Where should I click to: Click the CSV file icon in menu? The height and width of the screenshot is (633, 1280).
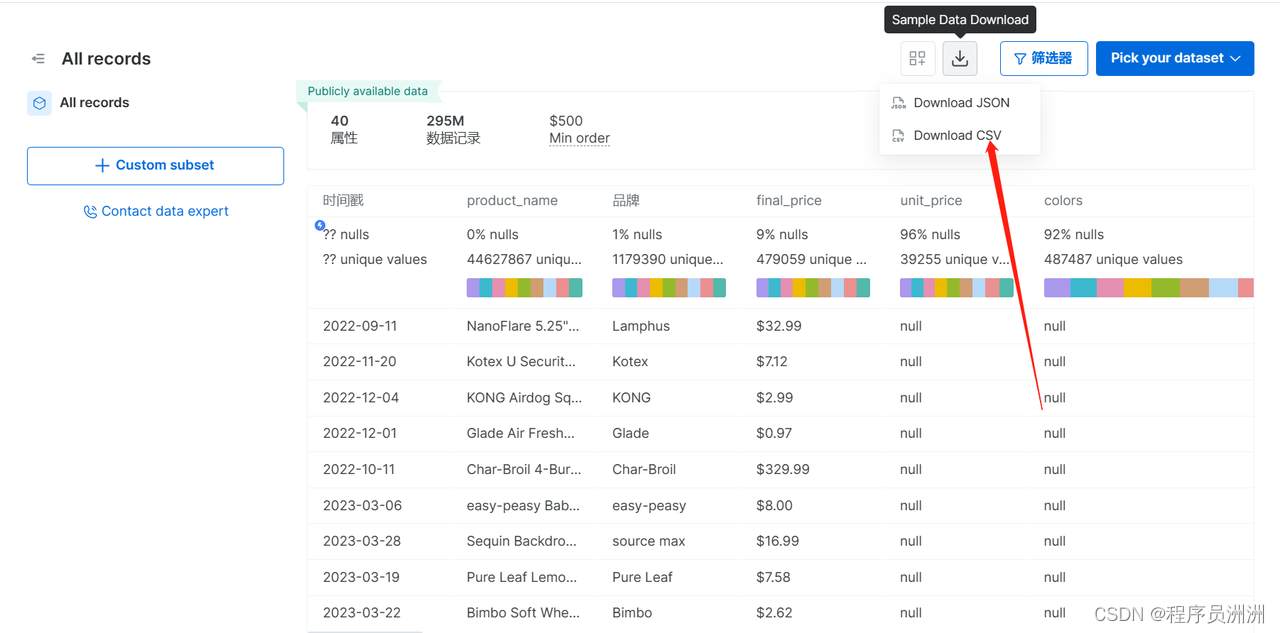coord(898,136)
